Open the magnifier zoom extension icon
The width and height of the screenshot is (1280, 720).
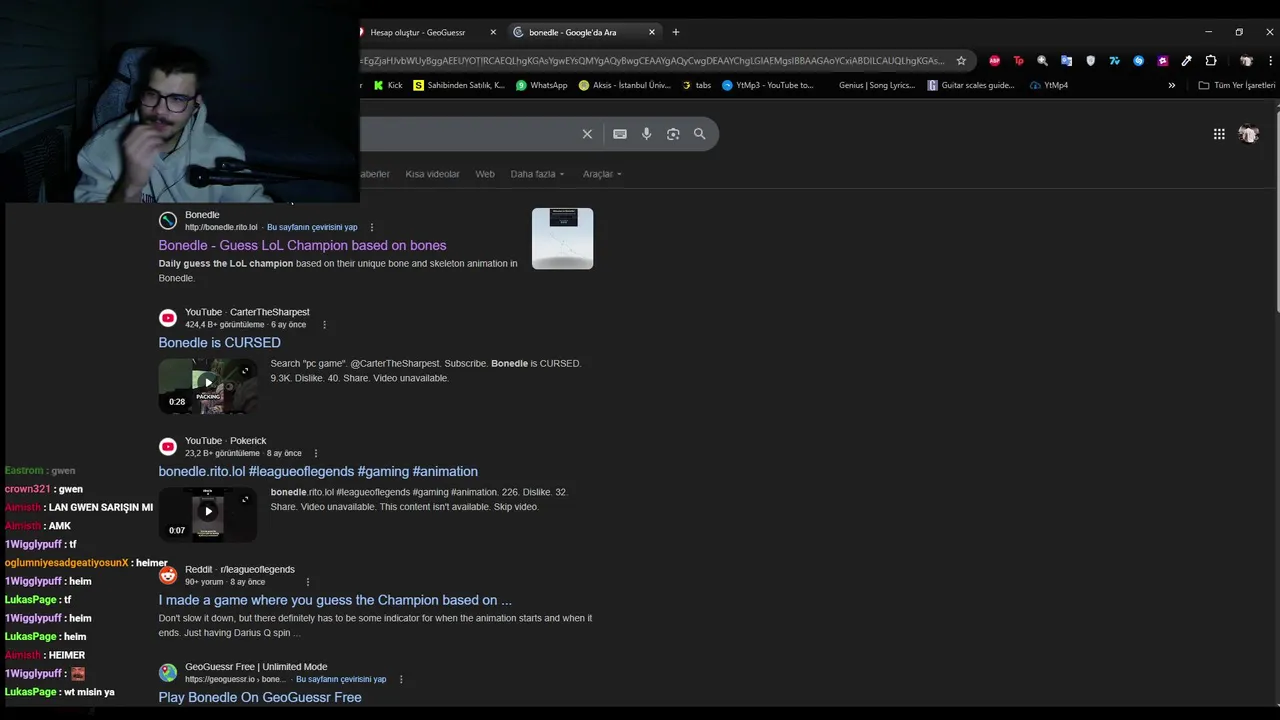click(x=1042, y=60)
